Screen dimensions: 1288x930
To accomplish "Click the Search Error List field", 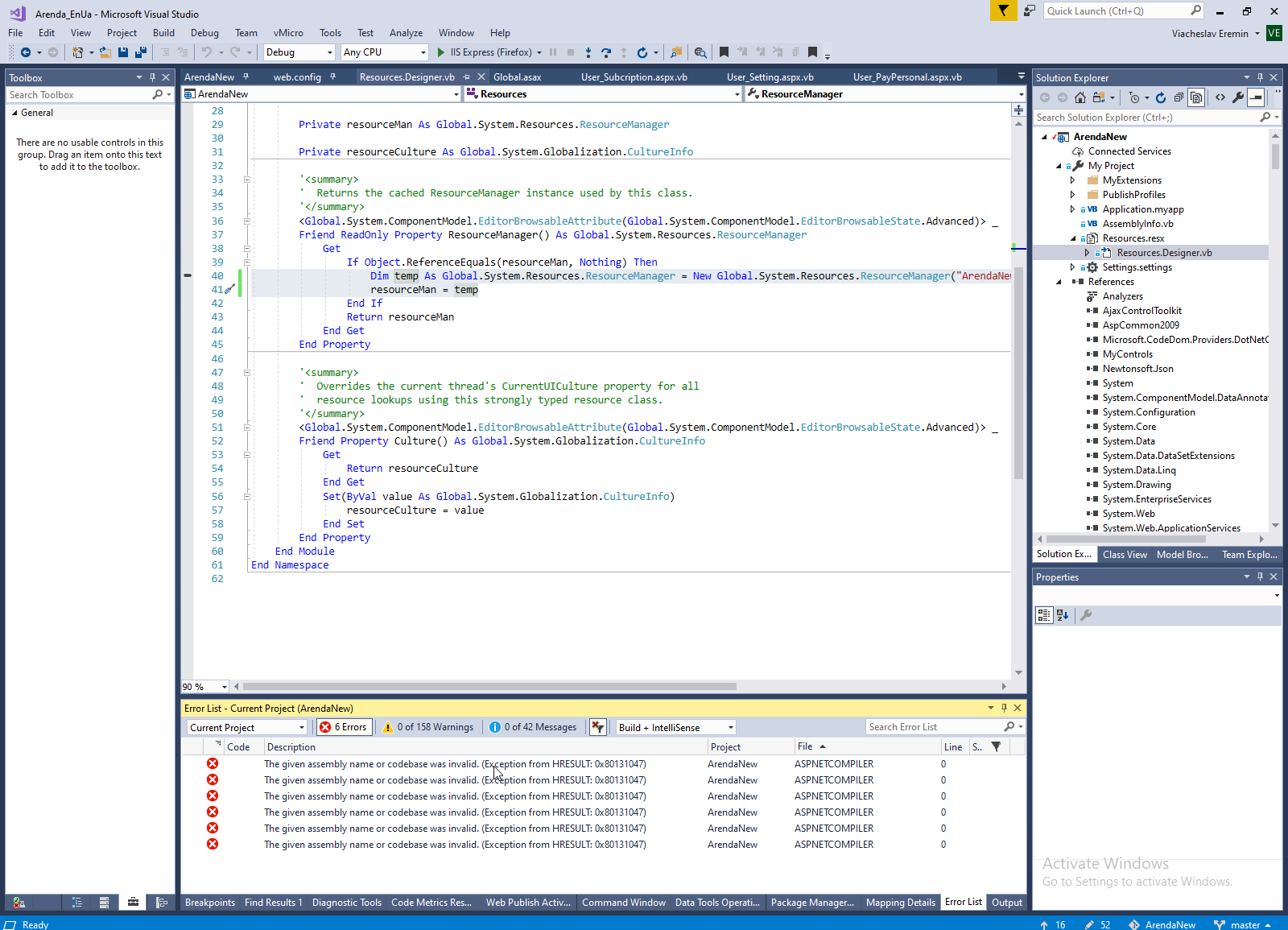I will (x=934, y=727).
